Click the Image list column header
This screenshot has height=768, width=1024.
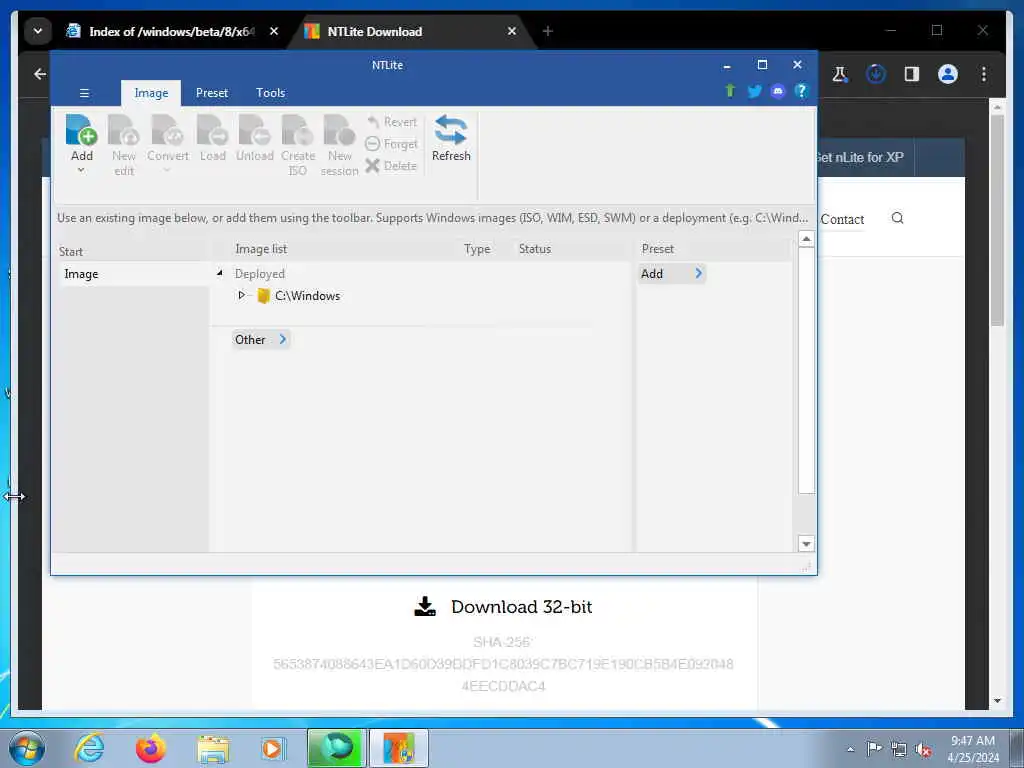(261, 249)
